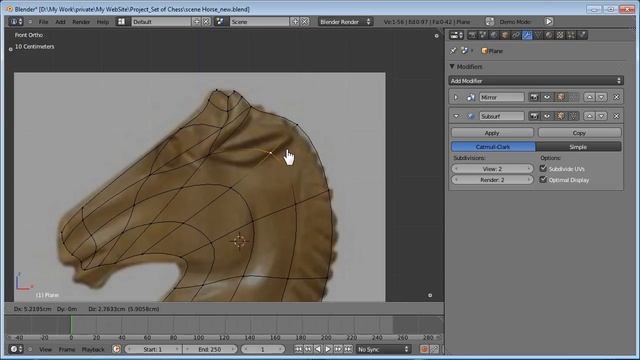Open the Particles properties tab icon
Screen dimensions: 640x360
[x=571, y=35]
